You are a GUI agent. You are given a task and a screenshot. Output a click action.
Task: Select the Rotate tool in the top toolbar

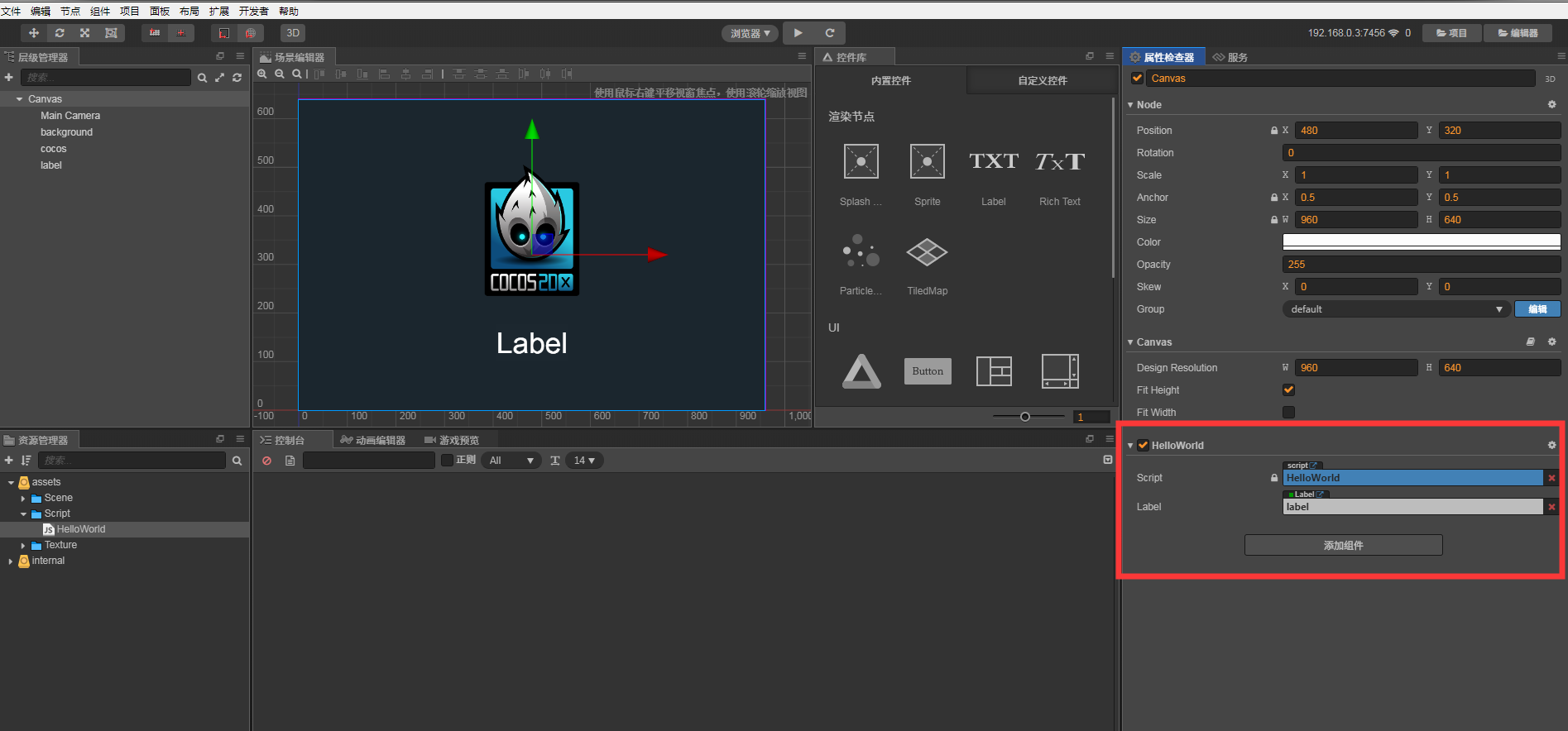pyautogui.click(x=60, y=33)
